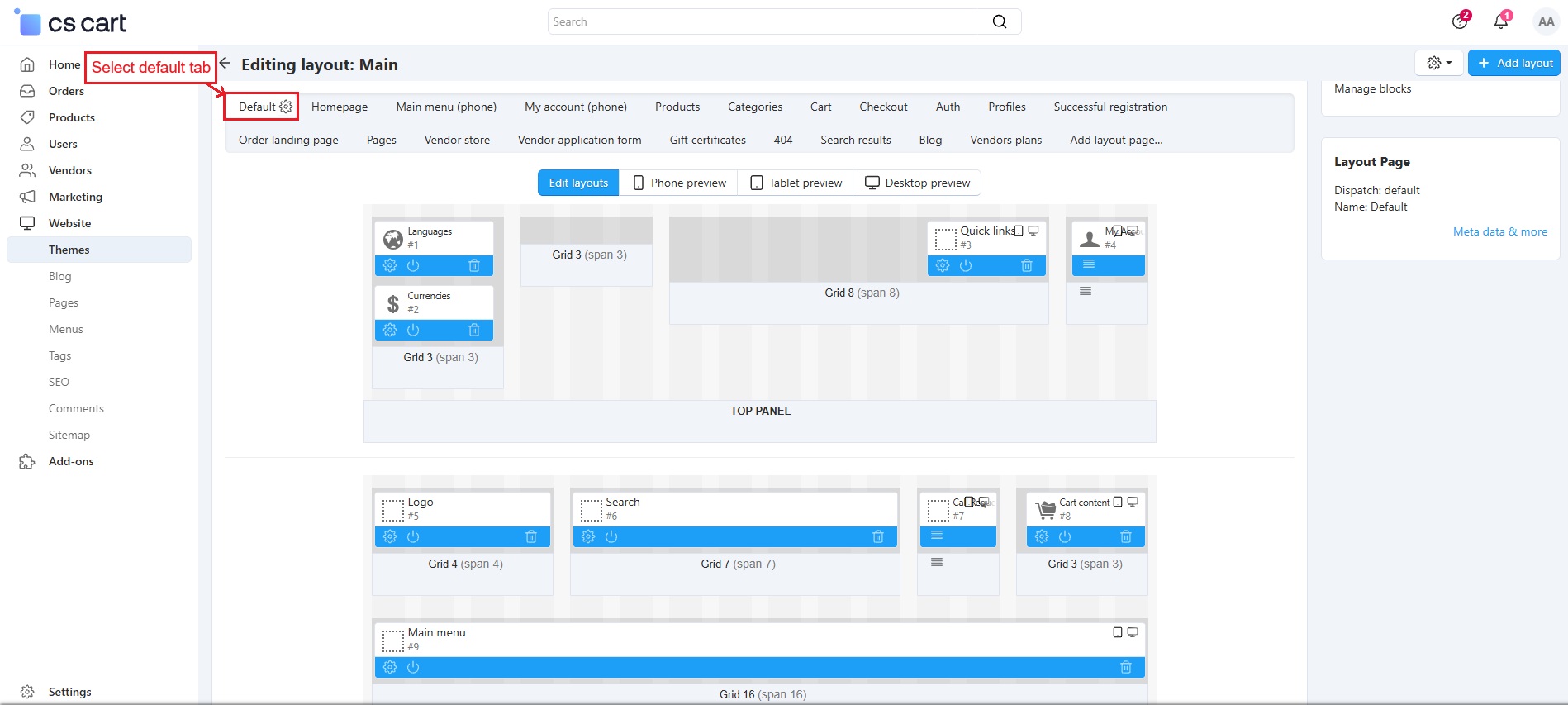Viewport: 1568px width, 705px height.
Task: Open the layout gear dropdown near Add layout
Action: click(1439, 63)
